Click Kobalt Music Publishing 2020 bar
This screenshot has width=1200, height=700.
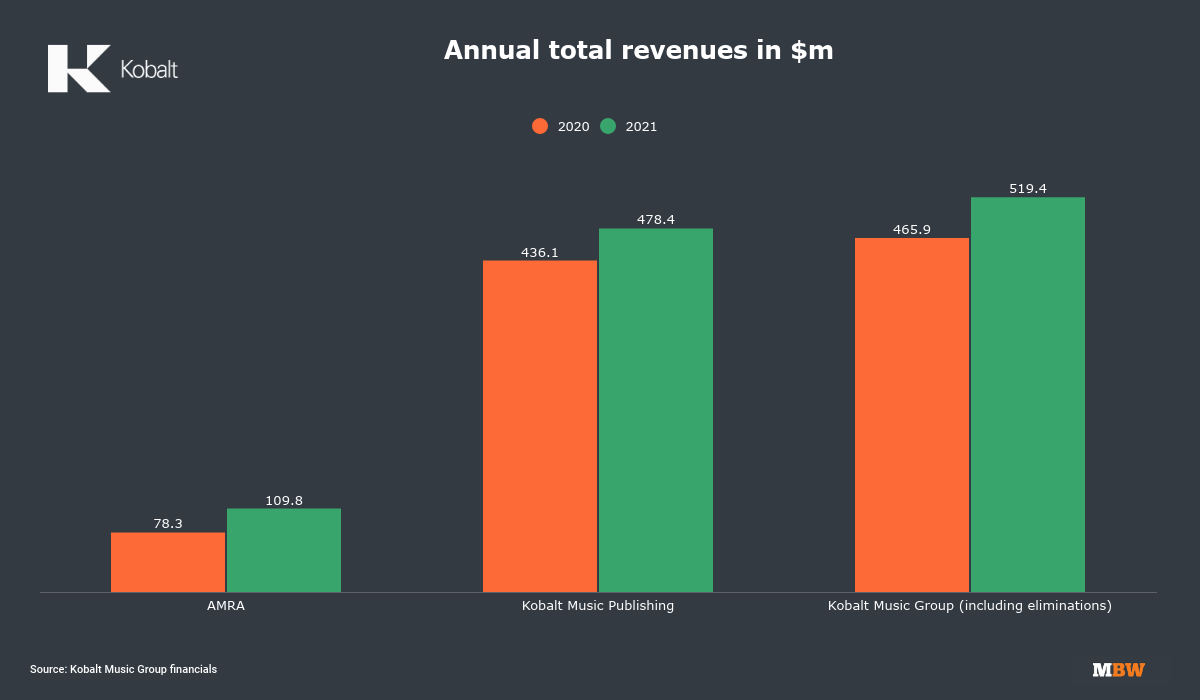540,426
